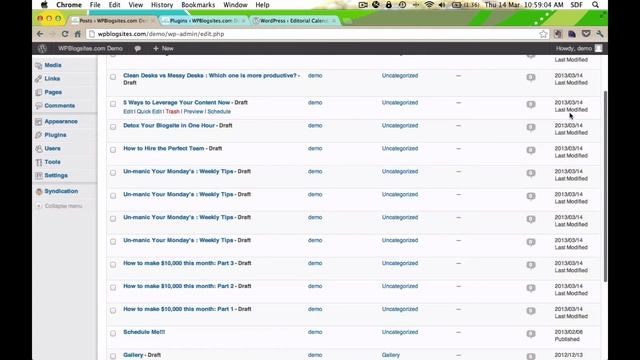The image size is (640, 360).
Task: Open the comments bubble in admin bar
Action: pos(138,49)
